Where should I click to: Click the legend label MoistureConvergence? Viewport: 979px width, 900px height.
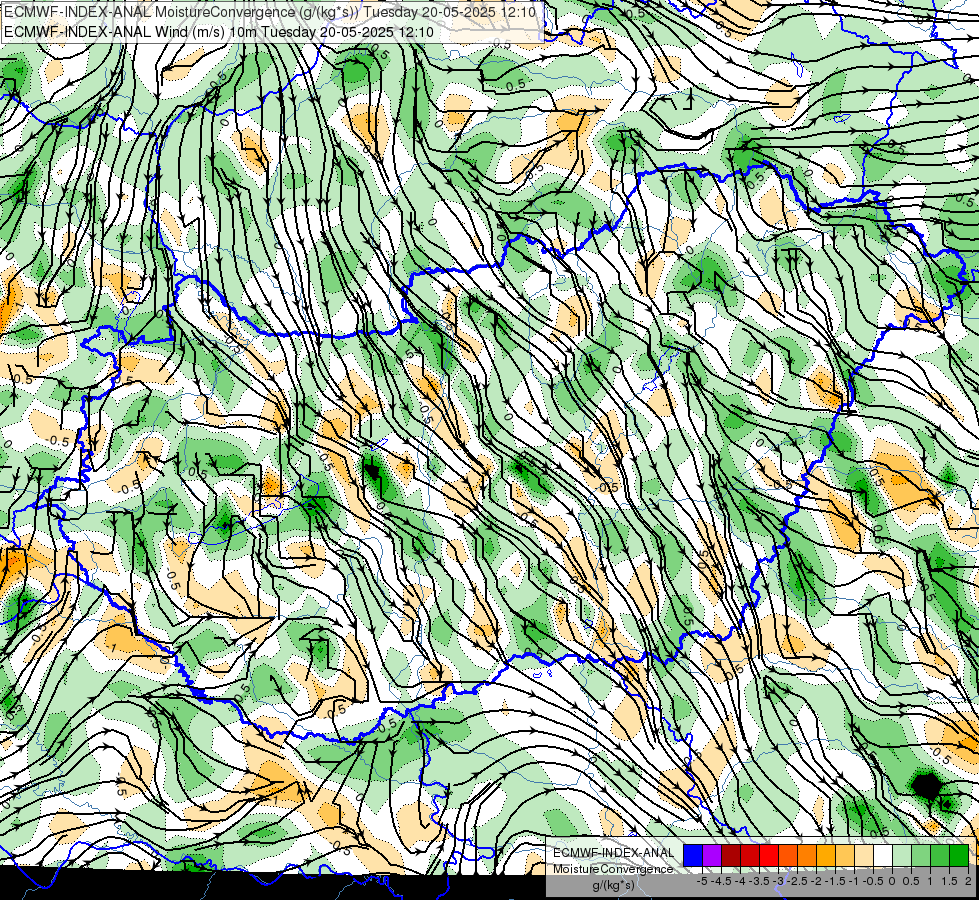tap(613, 869)
